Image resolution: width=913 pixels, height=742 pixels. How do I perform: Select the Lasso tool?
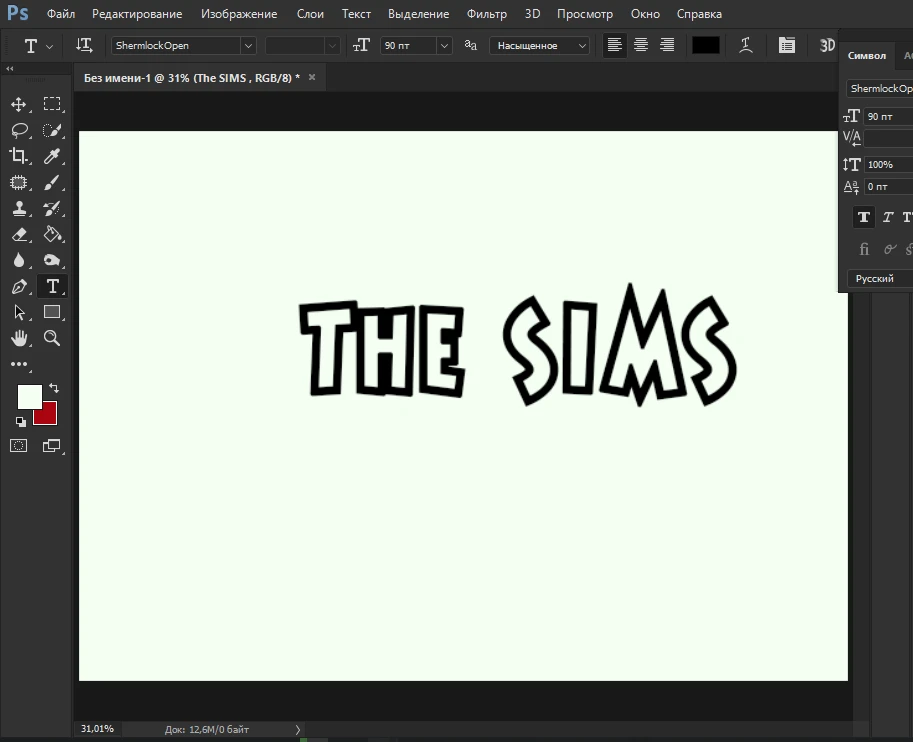click(20, 130)
